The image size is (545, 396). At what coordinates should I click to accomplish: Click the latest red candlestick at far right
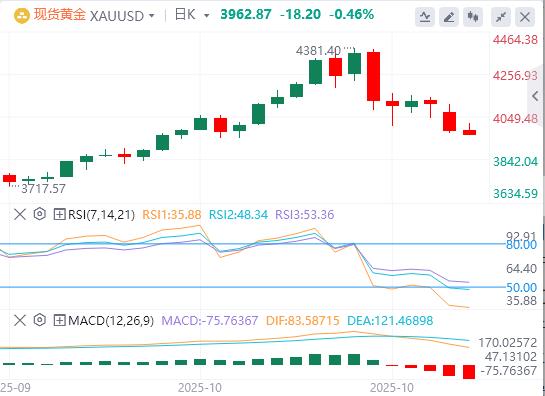point(470,132)
